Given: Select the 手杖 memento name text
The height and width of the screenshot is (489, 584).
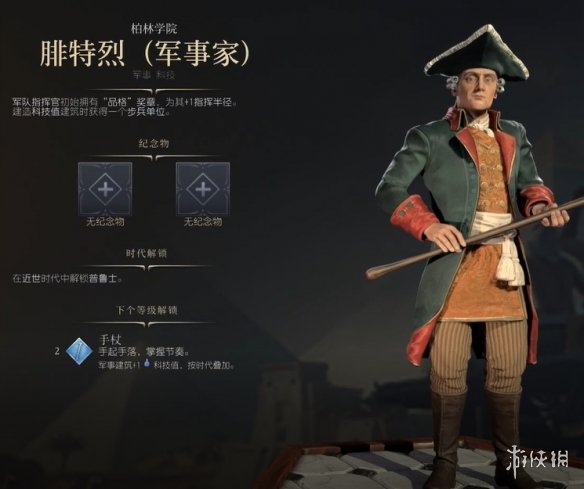Looking at the screenshot, I should point(110,340).
